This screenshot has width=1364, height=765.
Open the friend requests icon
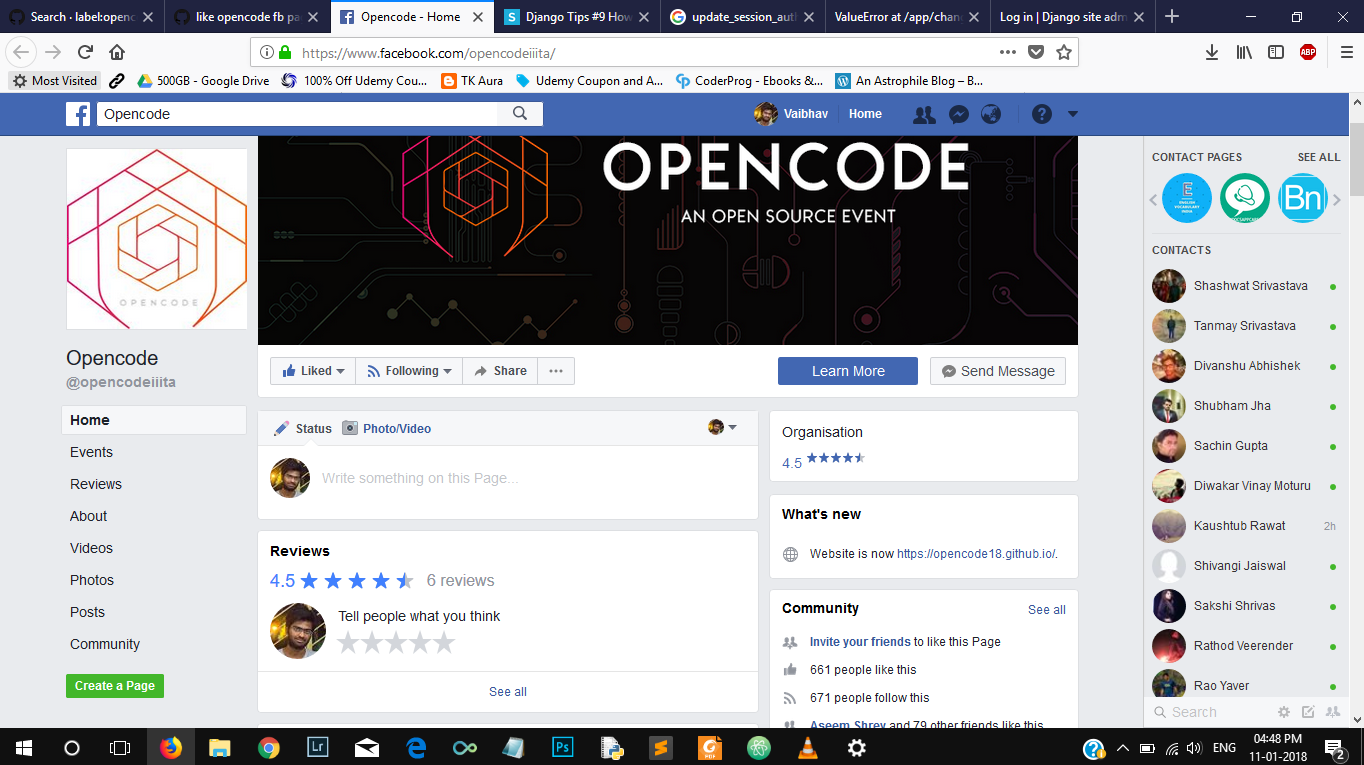pyautogui.click(x=923, y=114)
